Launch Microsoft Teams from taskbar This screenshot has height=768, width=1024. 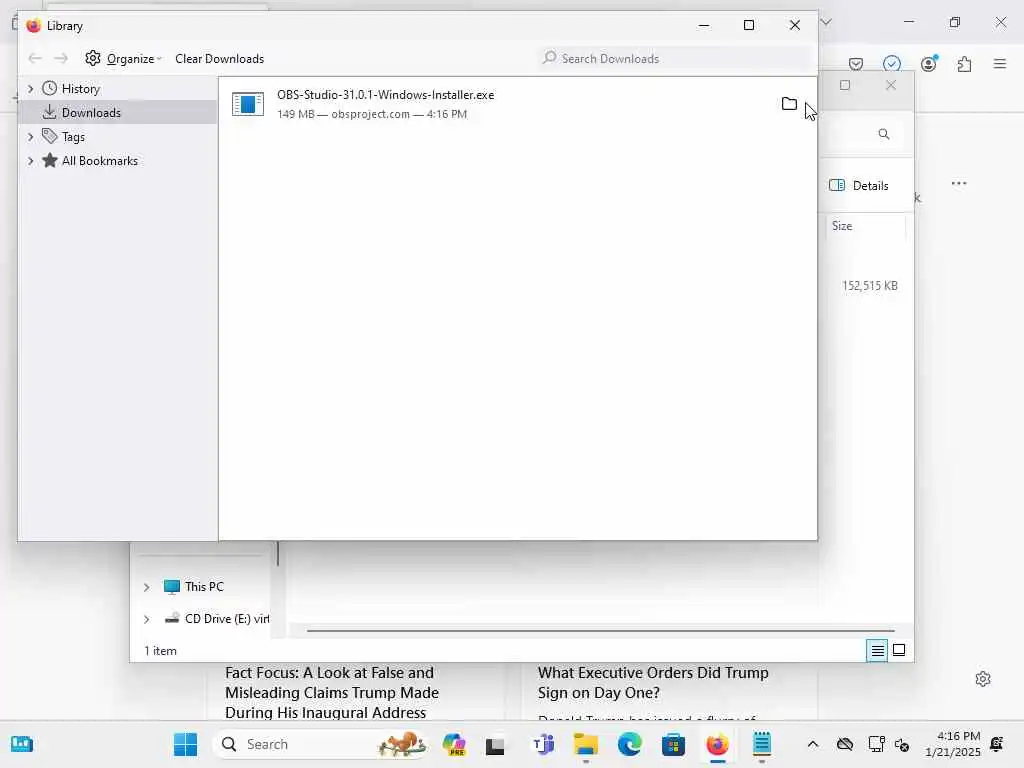[x=543, y=744]
